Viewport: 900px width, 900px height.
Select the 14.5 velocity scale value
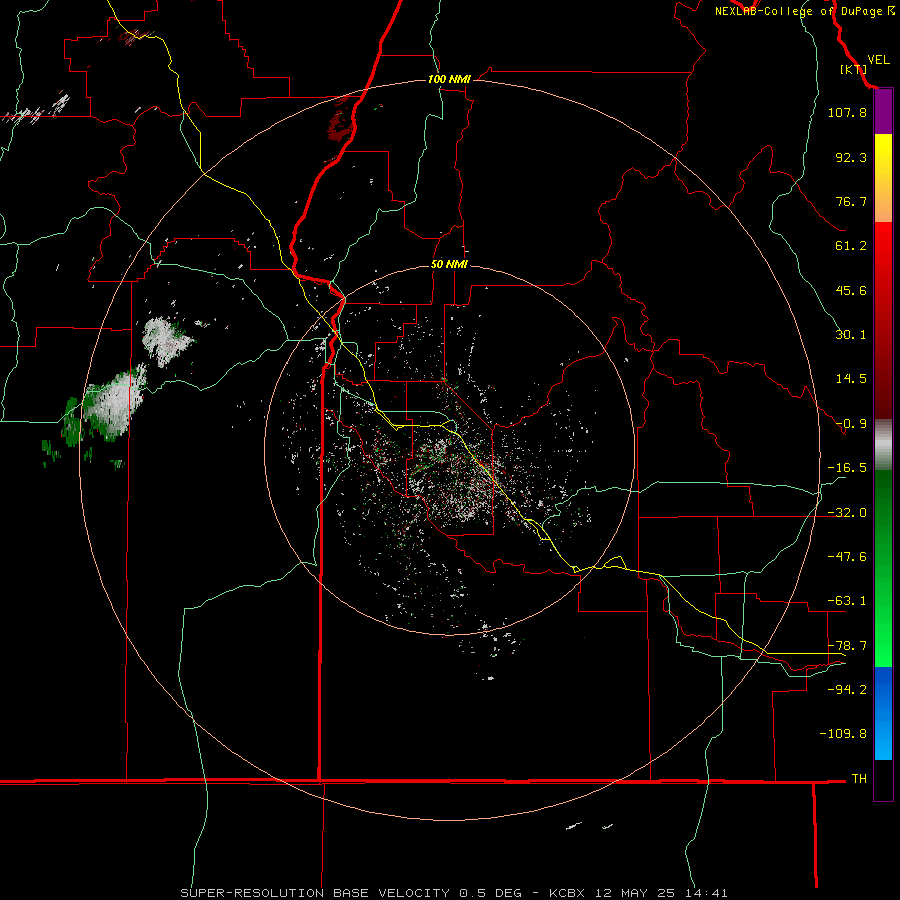tap(851, 379)
